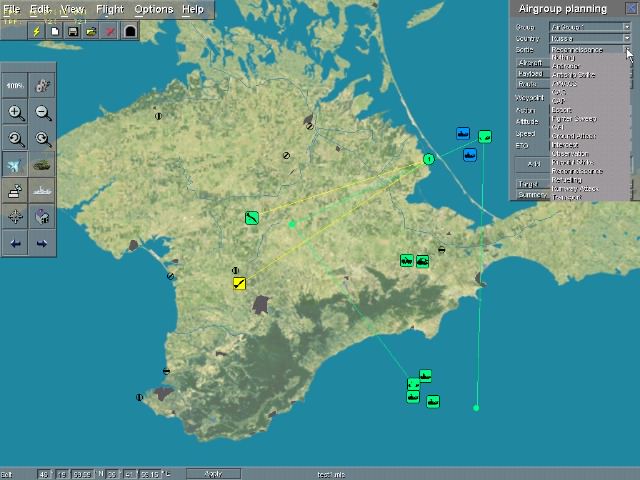Select the yellow unit marker on map
640x480 pixels.
point(239,284)
